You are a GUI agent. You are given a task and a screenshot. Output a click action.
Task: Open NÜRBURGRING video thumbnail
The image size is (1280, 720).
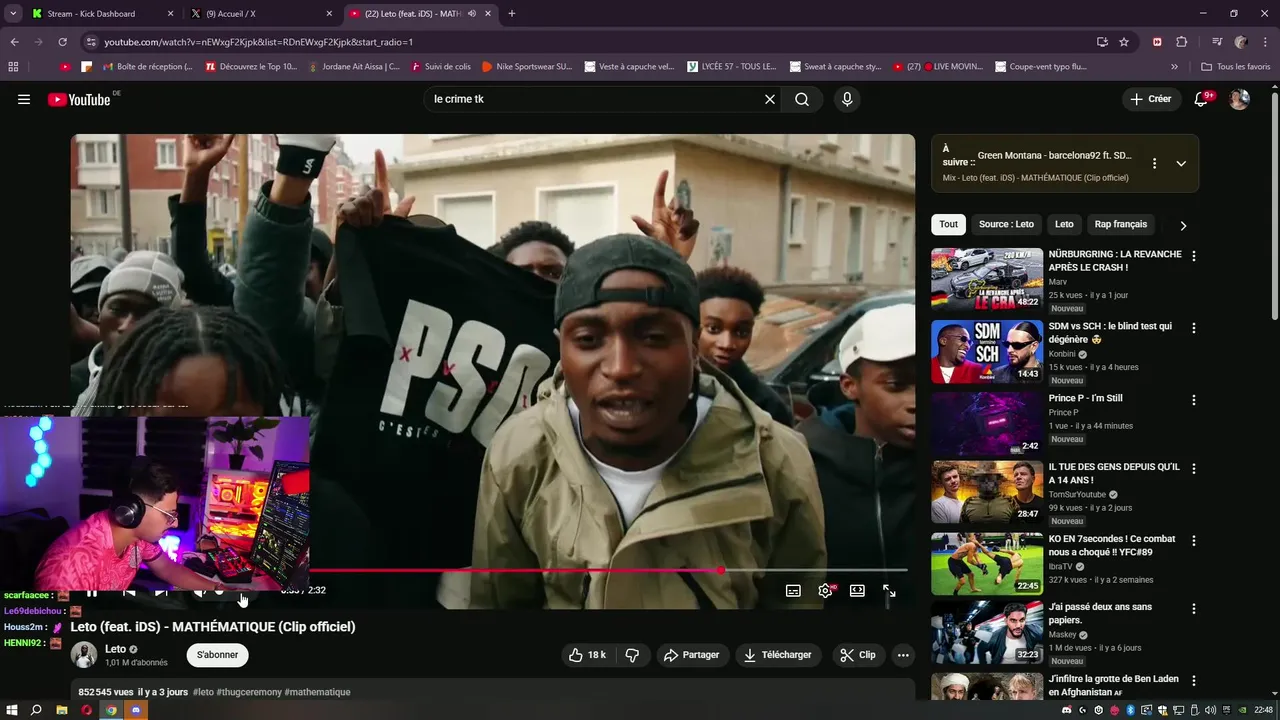tap(987, 279)
